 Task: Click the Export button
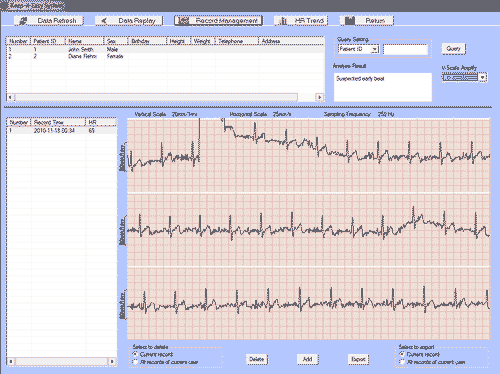pos(358,359)
